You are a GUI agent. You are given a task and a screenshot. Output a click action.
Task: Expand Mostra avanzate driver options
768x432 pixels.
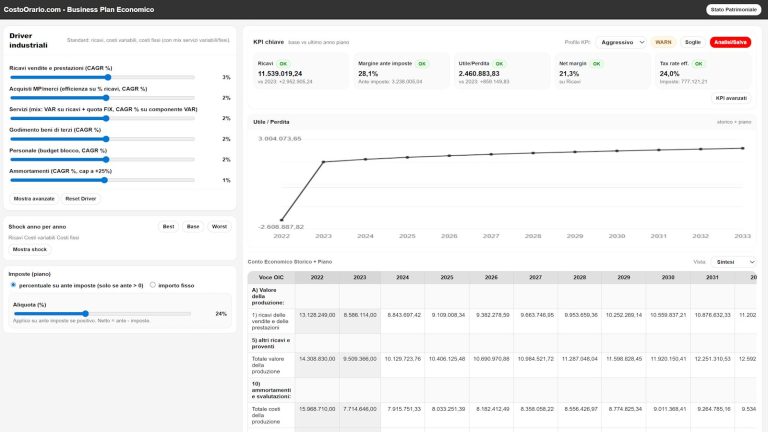[34, 198]
